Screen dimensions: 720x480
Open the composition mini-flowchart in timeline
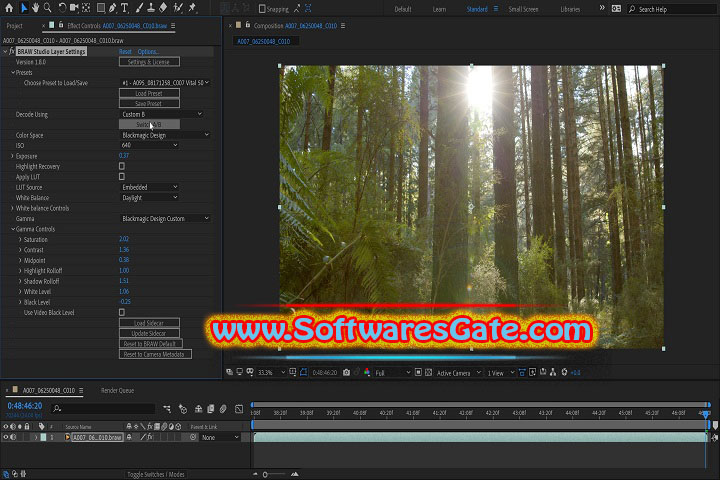click(x=167, y=408)
